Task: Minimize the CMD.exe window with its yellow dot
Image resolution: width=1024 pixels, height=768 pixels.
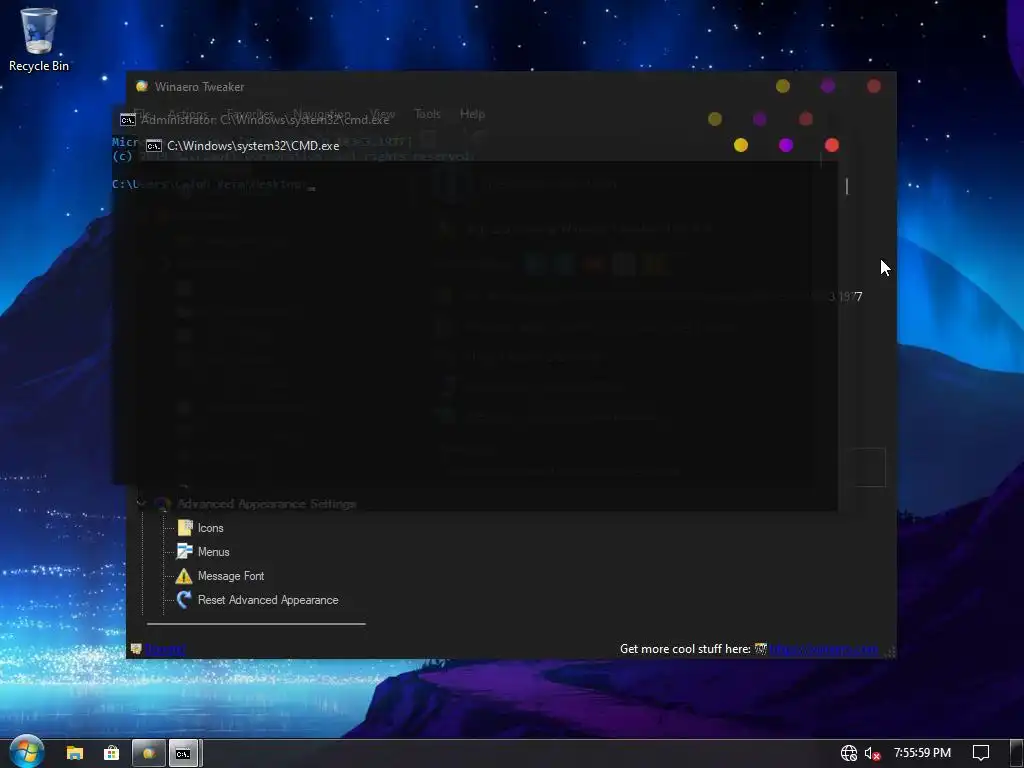Action: [741, 145]
